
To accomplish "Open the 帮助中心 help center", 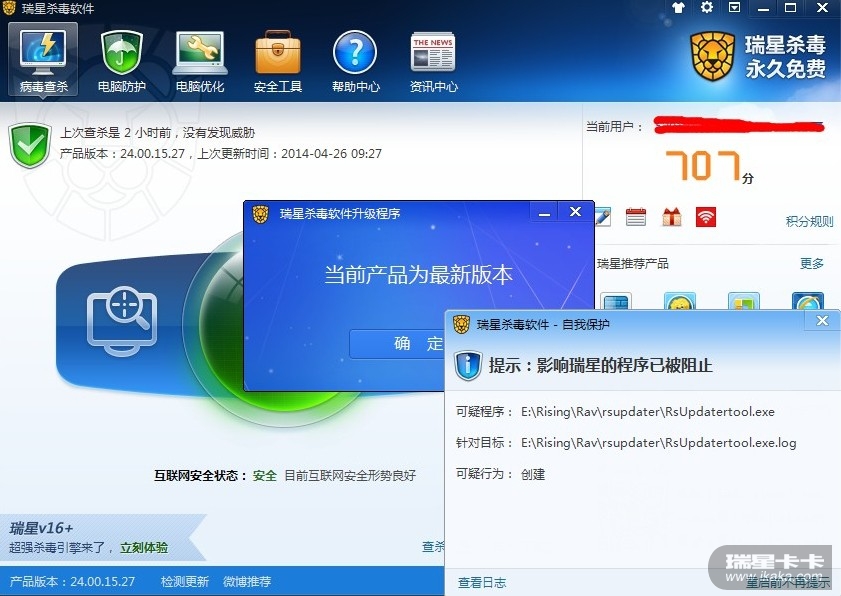I will (x=356, y=61).
